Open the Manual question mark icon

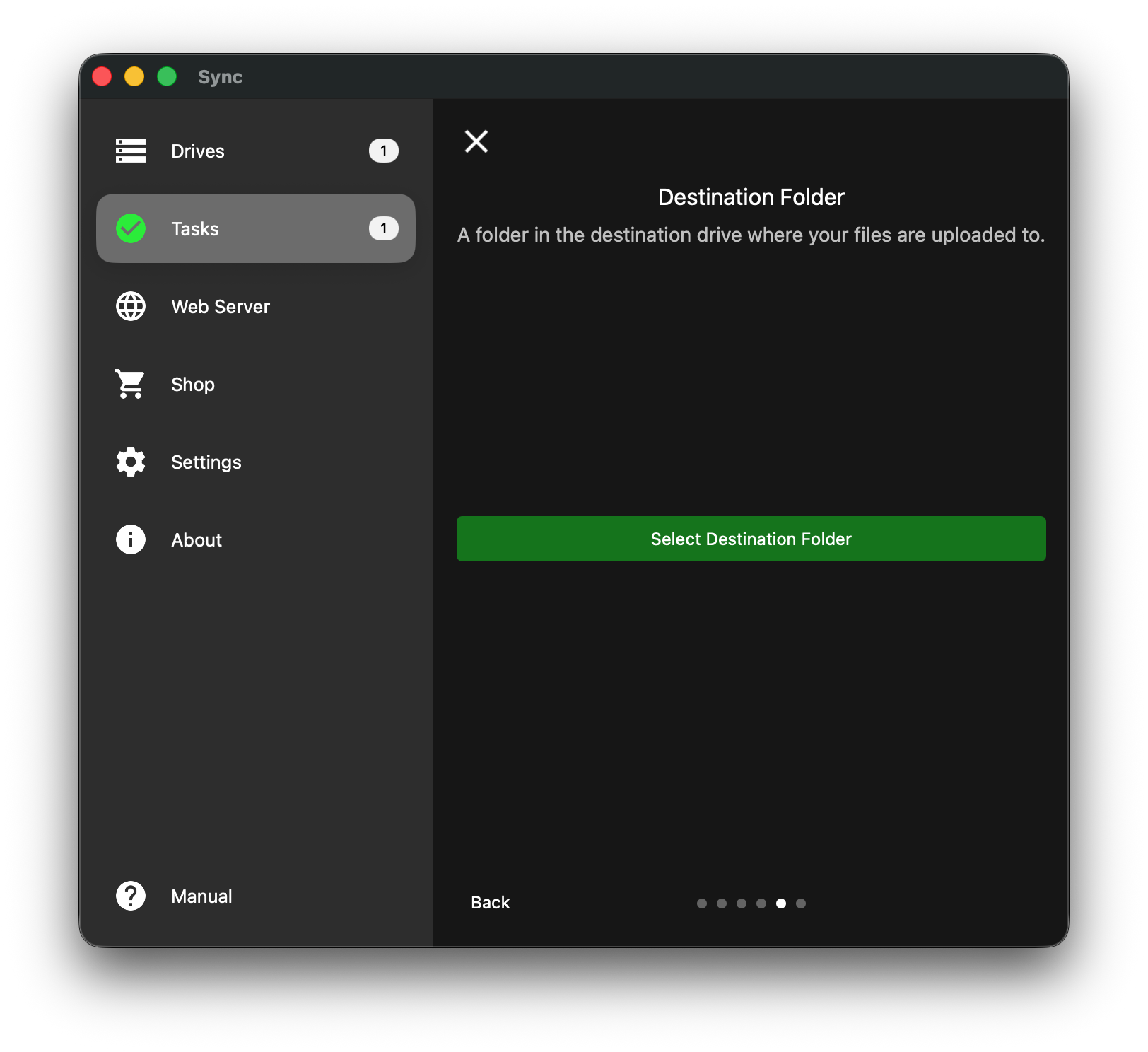click(x=130, y=896)
